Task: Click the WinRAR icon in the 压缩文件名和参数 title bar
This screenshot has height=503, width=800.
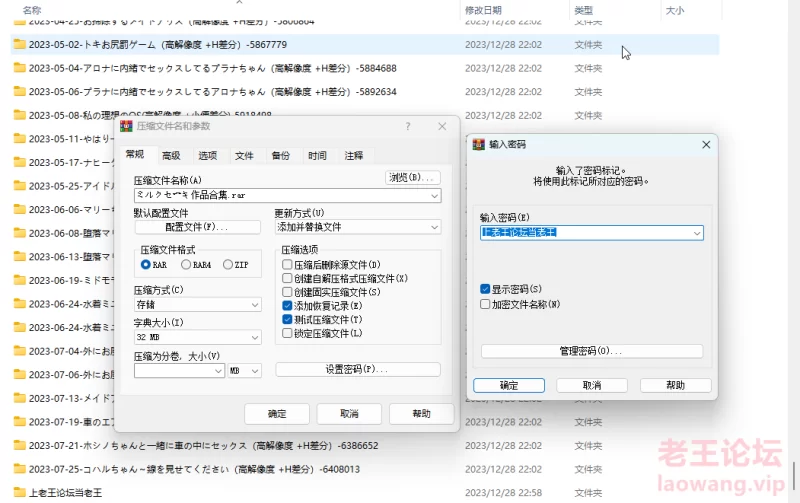Action: (x=126, y=127)
